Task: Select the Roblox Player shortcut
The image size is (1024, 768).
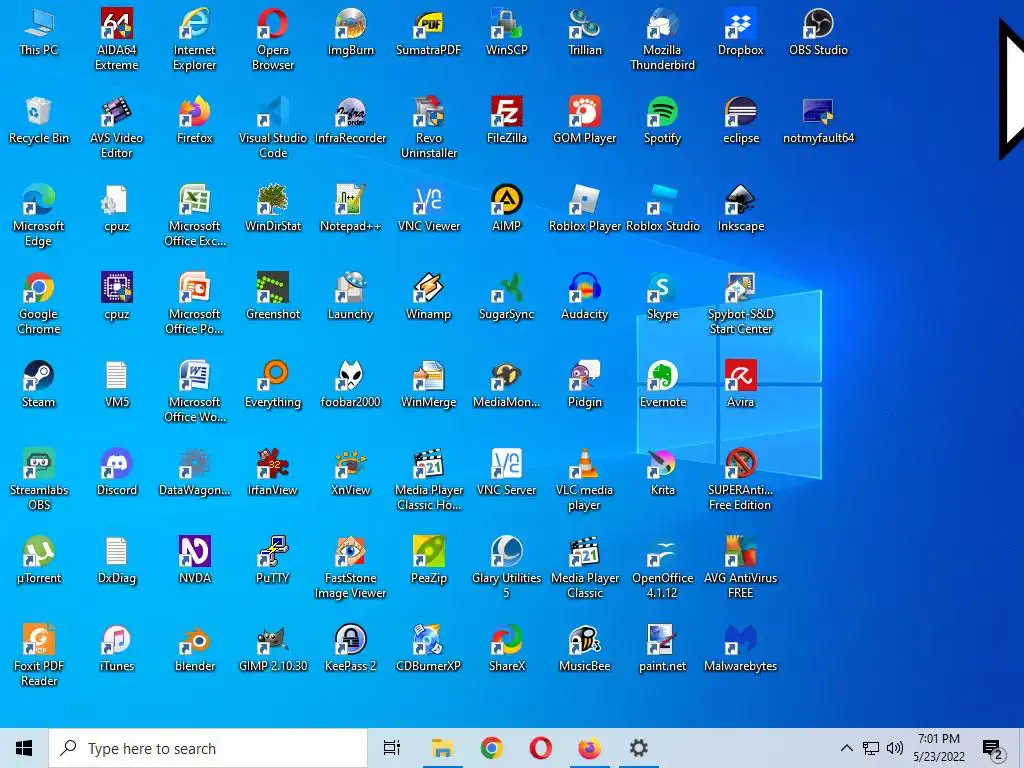Action: click(x=584, y=209)
